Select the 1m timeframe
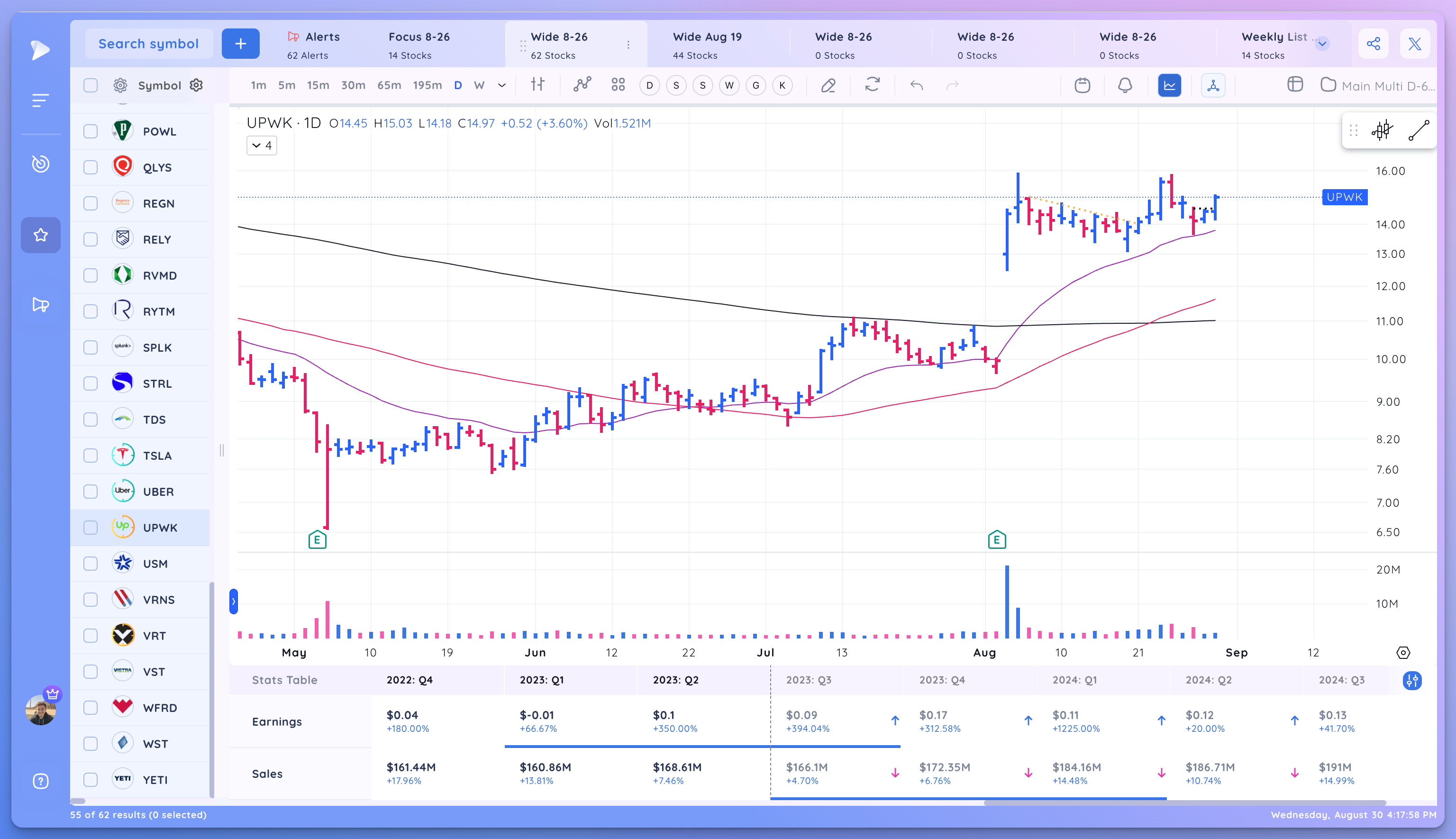Image resolution: width=1456 pixels, height=839 pixels. [x=258, y=85]
